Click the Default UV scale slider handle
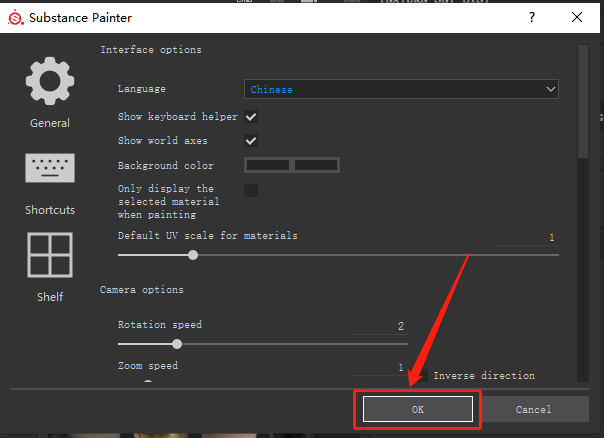 pyautogui.click(x=193, y=255)
